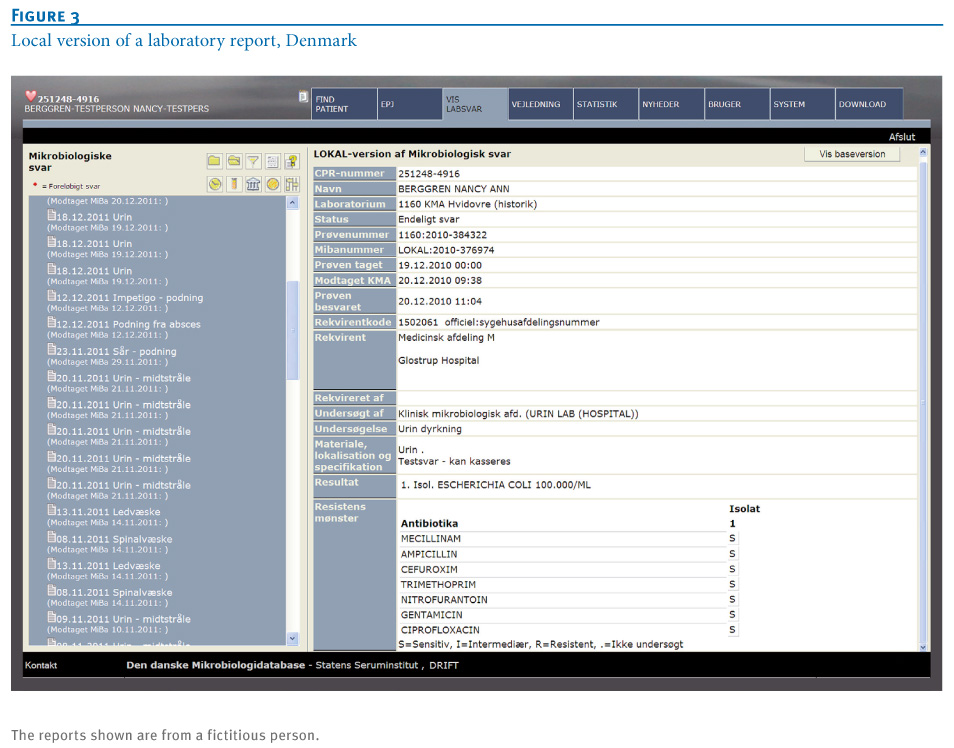Click the name value BERGGREN NANCY ANN
Viewport: 954px width, 748px height.
point(454,189)
